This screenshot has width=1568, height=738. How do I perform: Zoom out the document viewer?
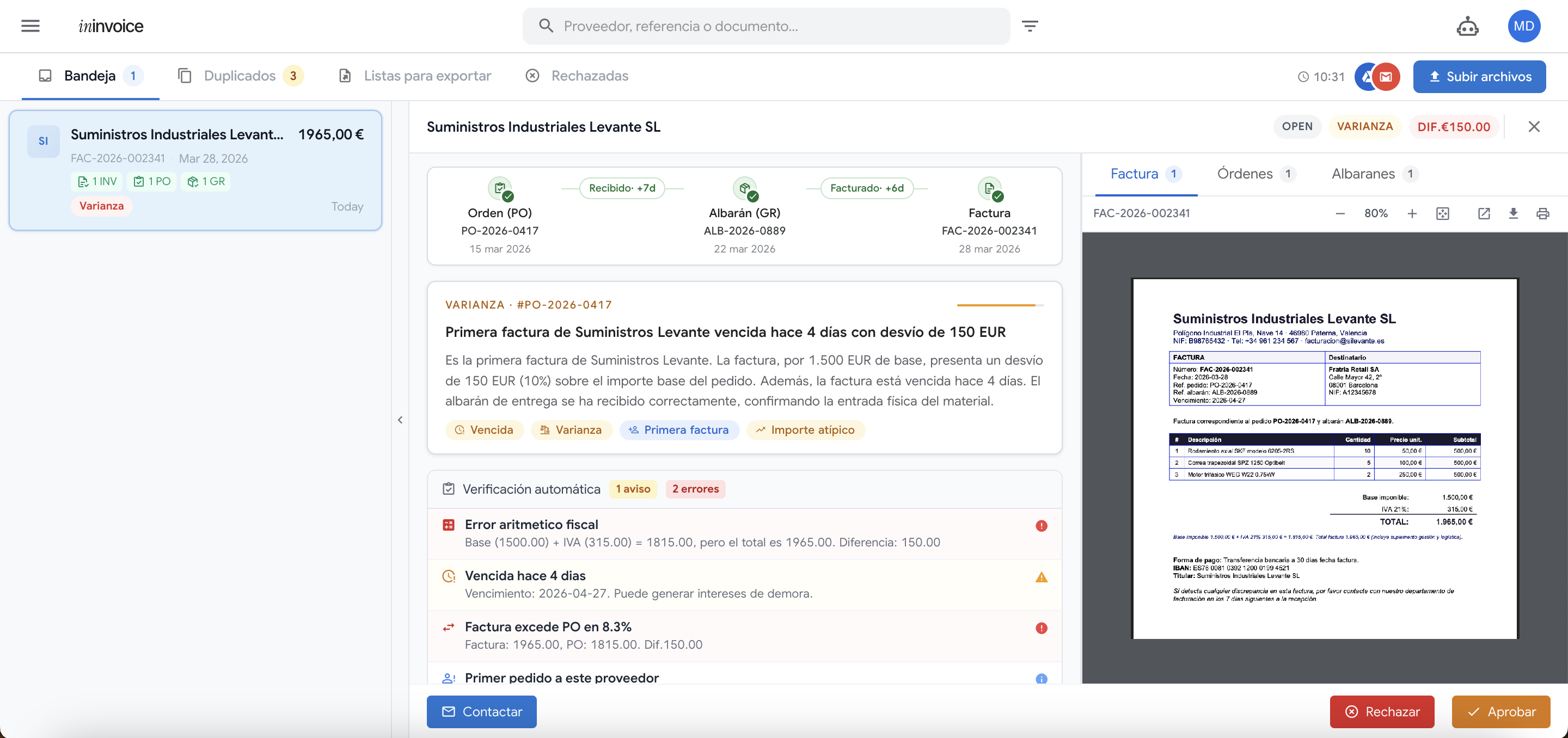click(1340, 213)
